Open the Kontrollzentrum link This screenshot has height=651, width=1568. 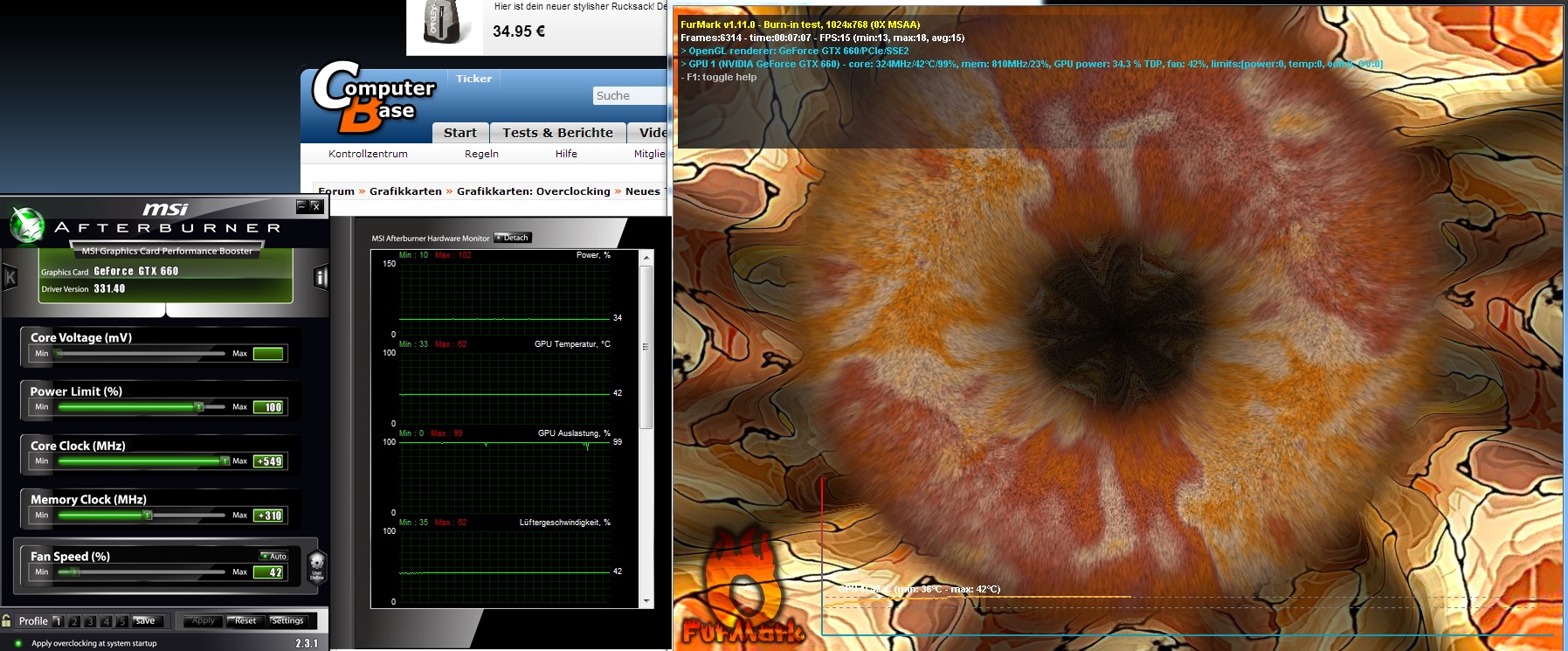(x=368, y=154)
